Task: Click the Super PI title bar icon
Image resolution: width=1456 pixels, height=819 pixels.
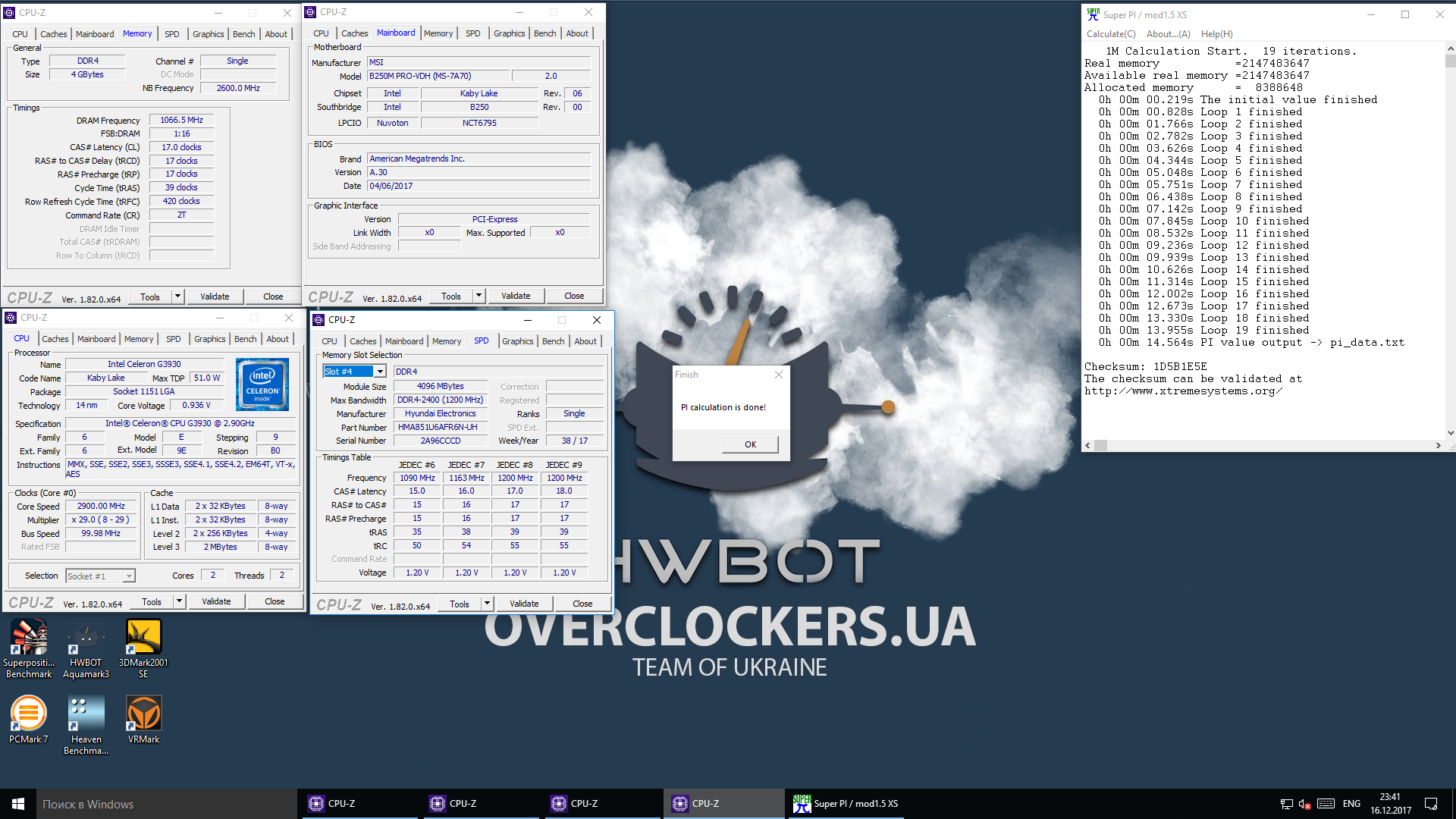Action: point(1093,14)
